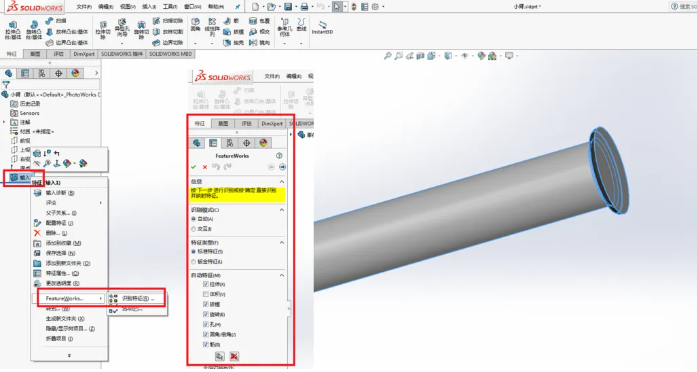
Task: Select the Sensors item in the feature tree
Action: click(x=25, y=113)
